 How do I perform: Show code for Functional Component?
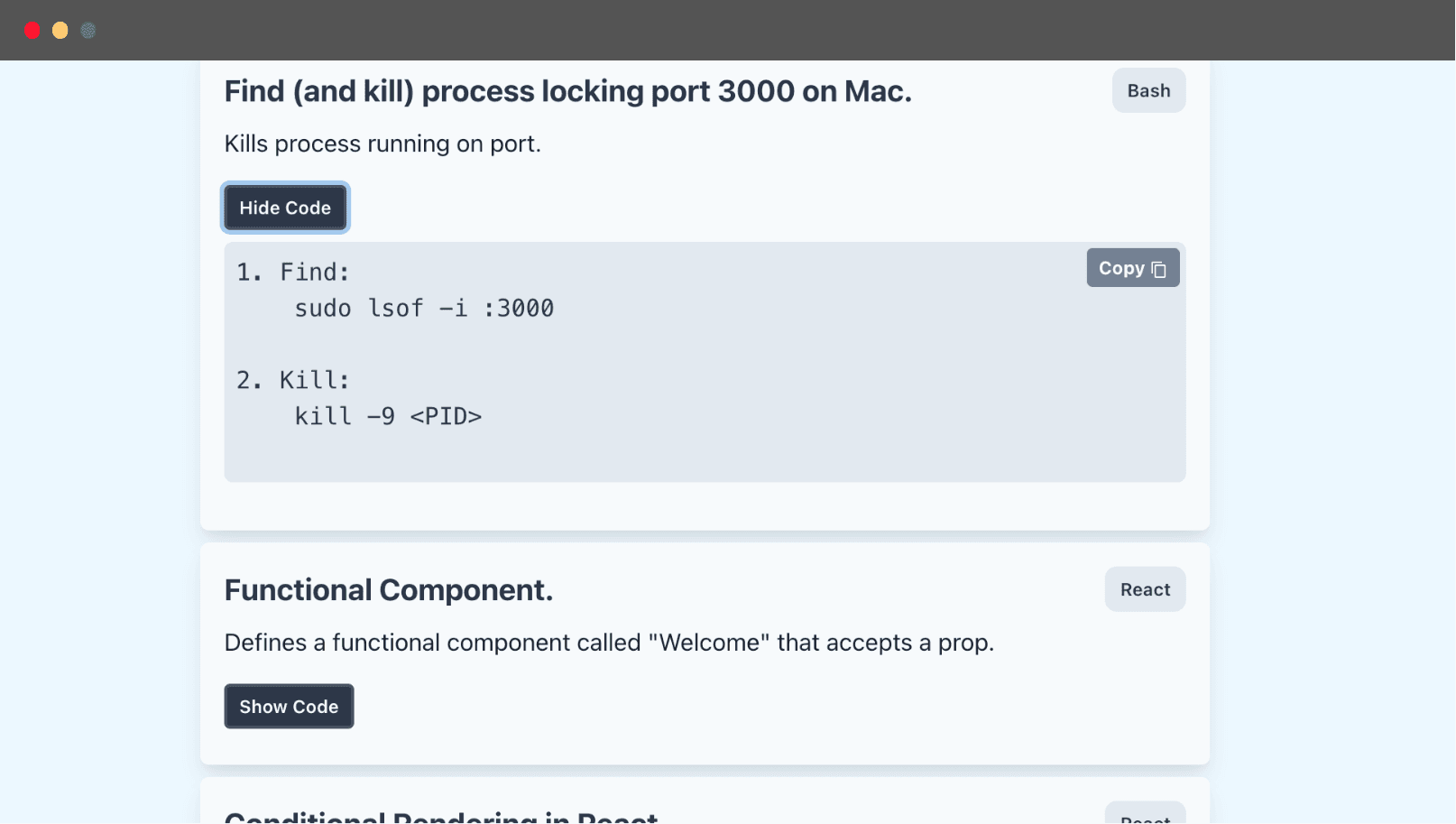coord(289,707)
